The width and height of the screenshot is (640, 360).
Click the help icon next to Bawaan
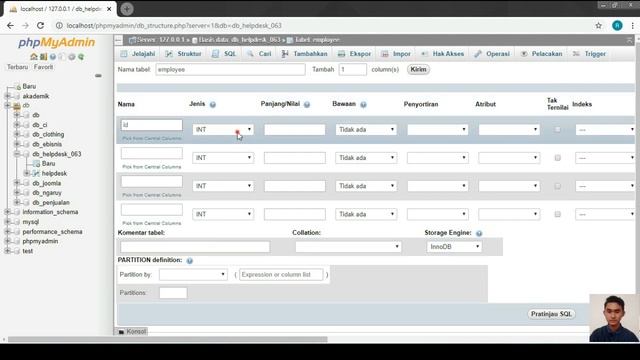click(363, 104)
